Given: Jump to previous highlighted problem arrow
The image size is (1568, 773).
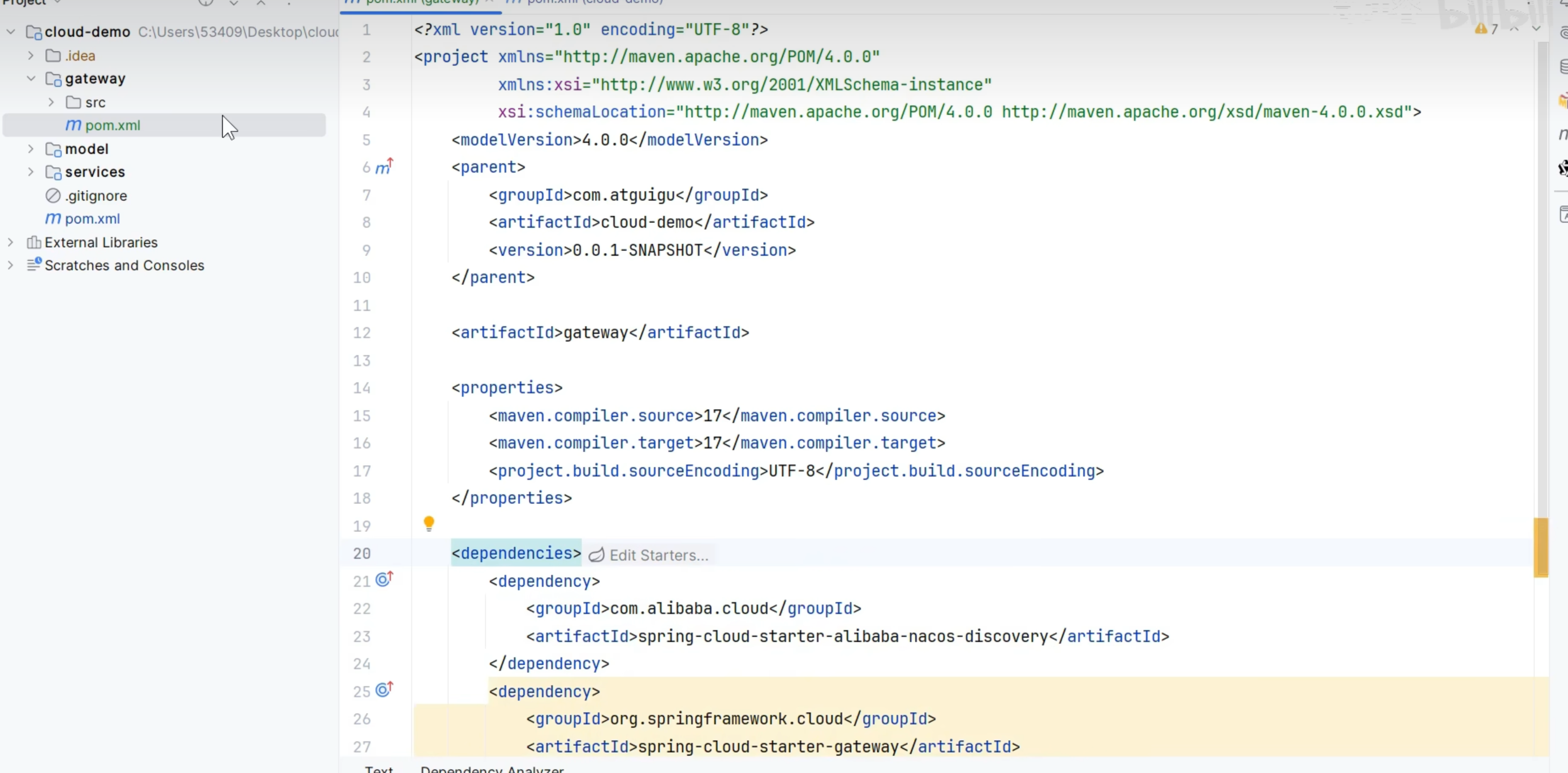Looking at the screenshot, I should pos(1514,29).
